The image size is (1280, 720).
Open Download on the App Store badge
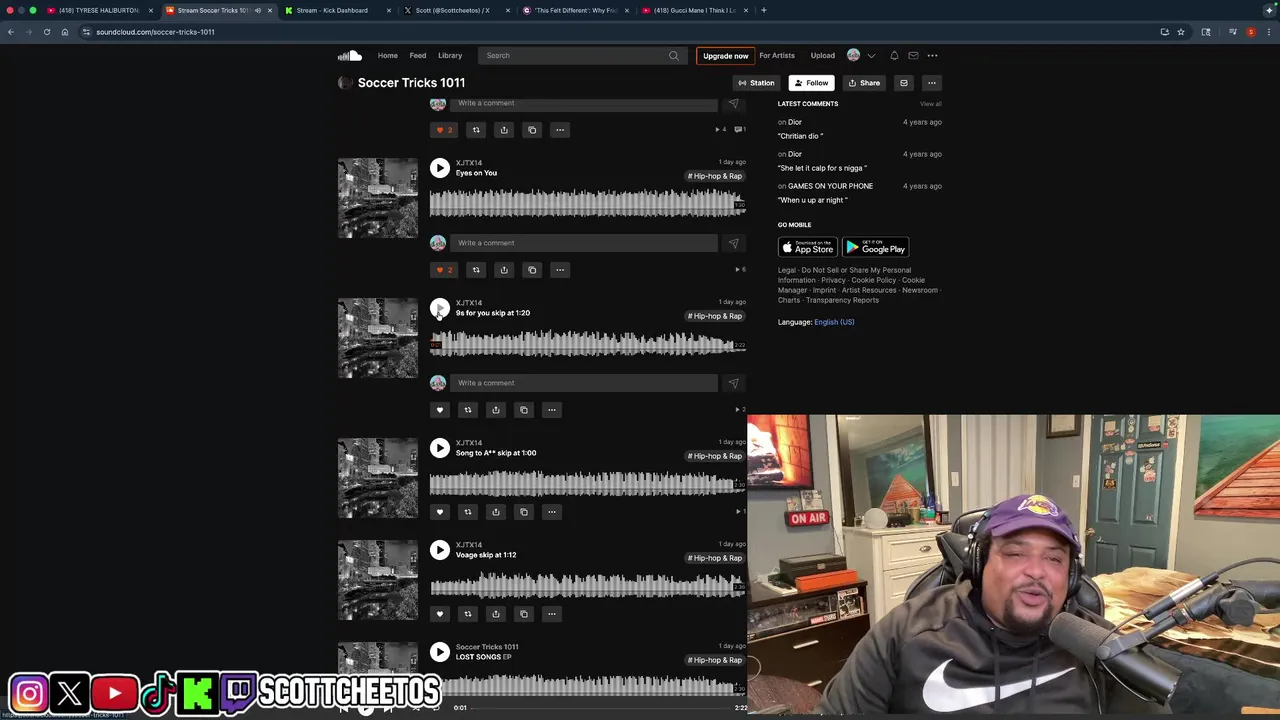point(808,247)
